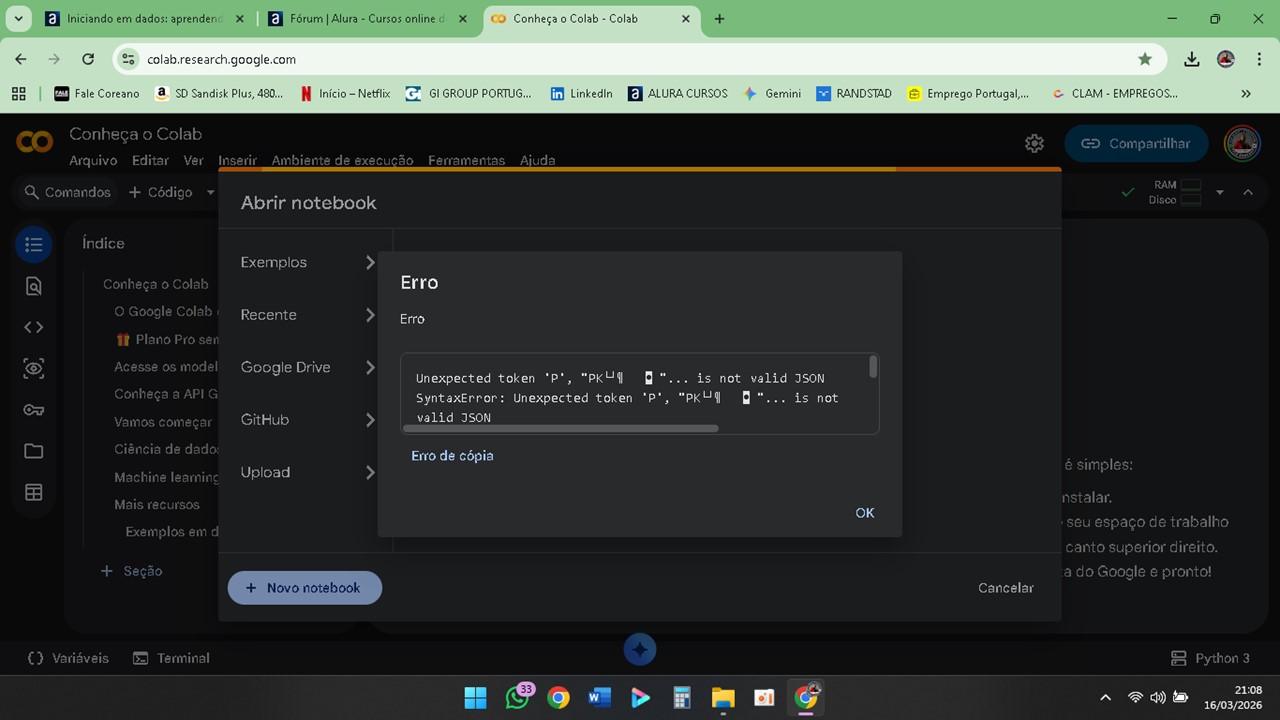Open the LinkedIn bookmark

coord(581,93)
